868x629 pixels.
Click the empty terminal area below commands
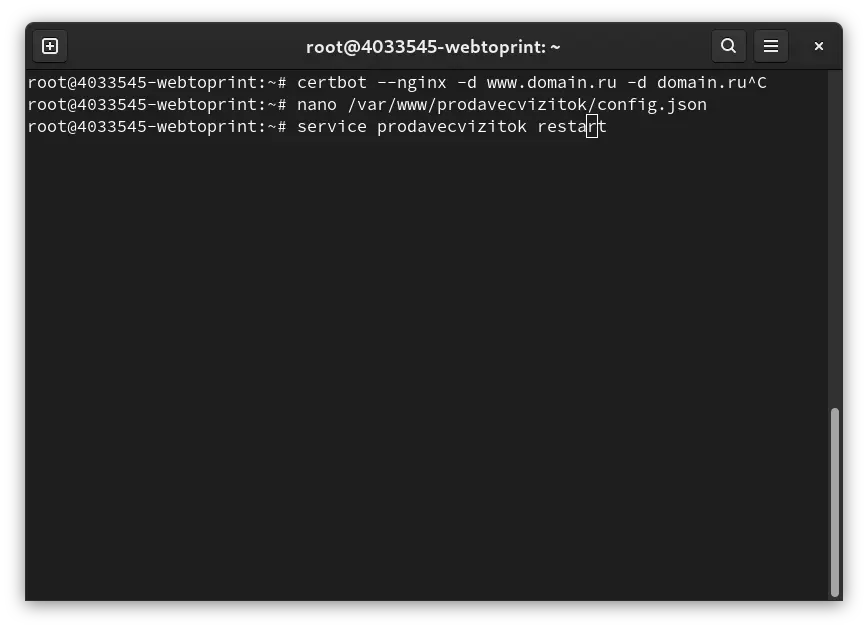click(x=426, y=365)
